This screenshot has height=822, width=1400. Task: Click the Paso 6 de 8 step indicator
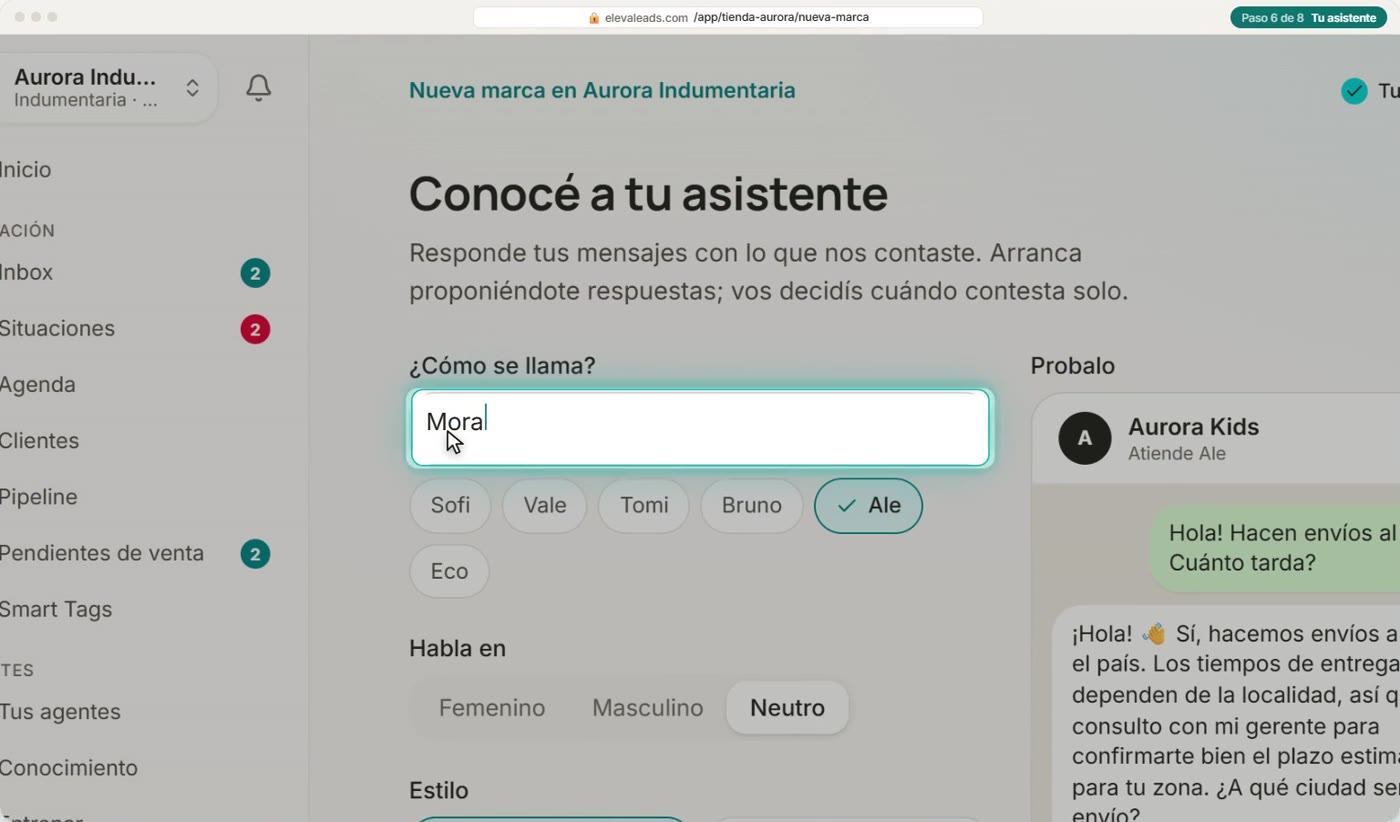click(x=1308, y=18)
